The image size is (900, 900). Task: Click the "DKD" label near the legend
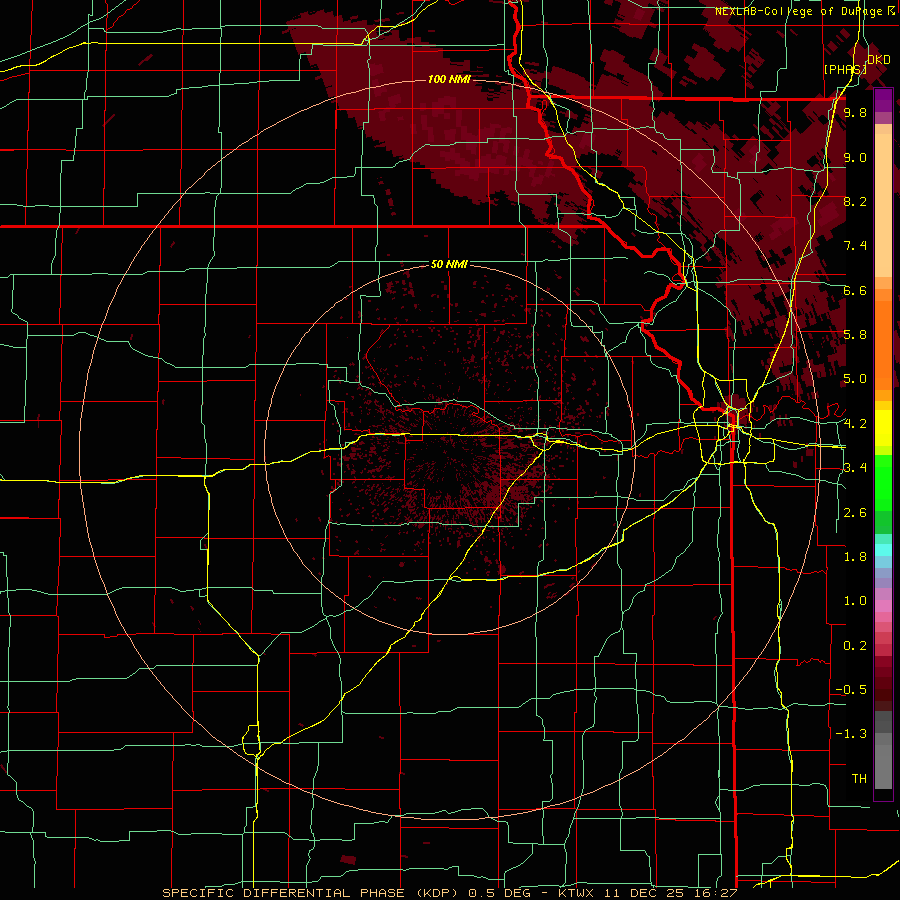point(879,60)
